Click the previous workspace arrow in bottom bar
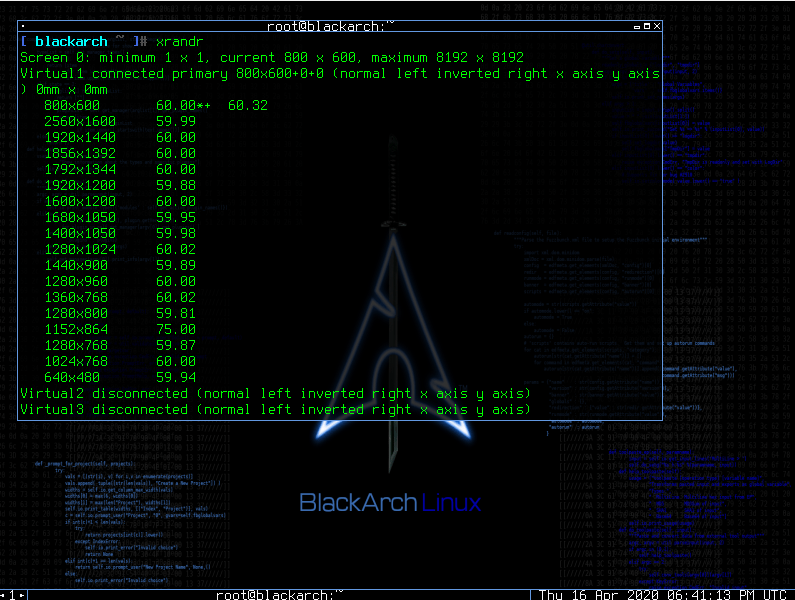Screen dimensions: 795x600 [x=3, y=595]
